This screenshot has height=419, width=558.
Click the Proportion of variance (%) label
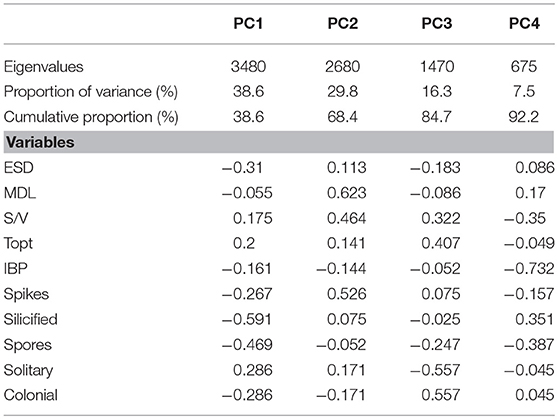(x=91, y=92)
